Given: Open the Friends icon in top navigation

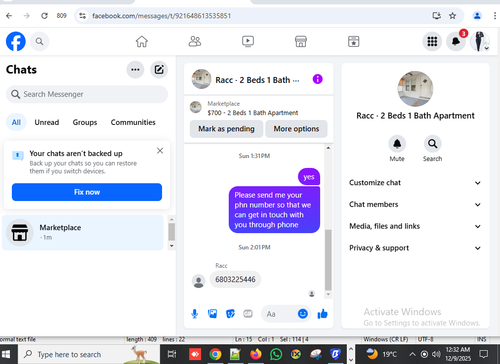Looking at the screenshot, I should (195, 41).
